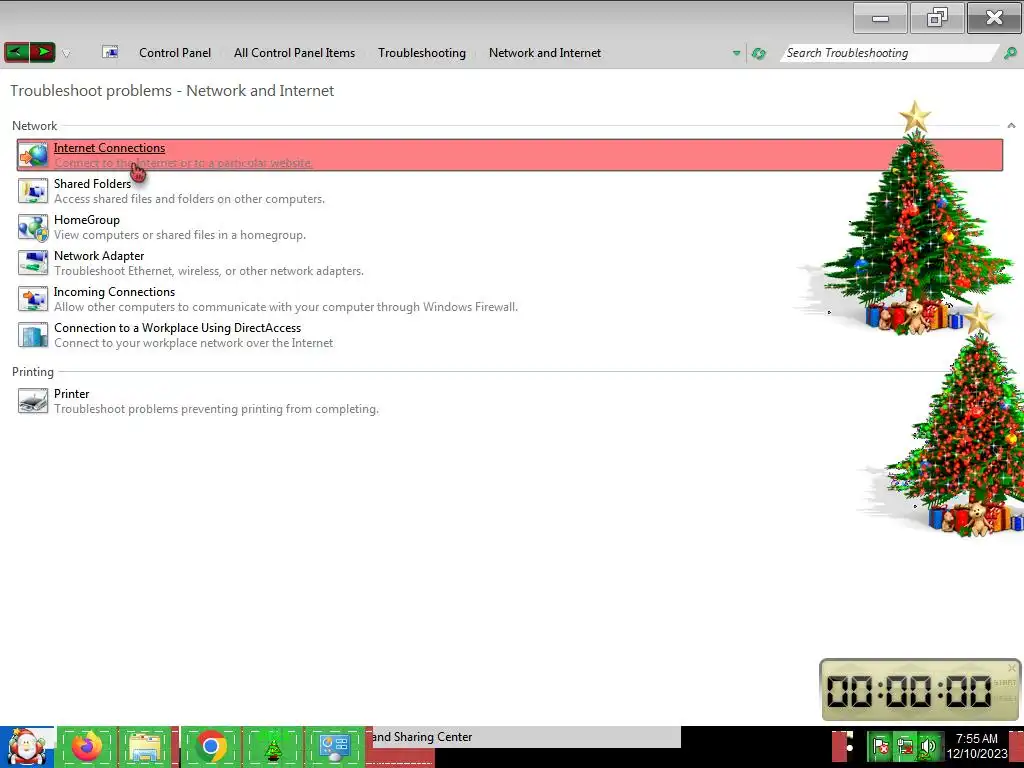Screen dimensions: 1024x768
Task: Click the DirectAccess building icon
Action: [x=33, y=335]
